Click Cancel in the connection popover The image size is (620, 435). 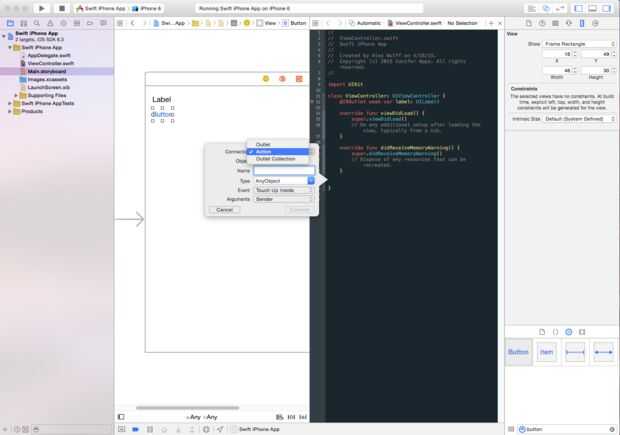[224, 210]
